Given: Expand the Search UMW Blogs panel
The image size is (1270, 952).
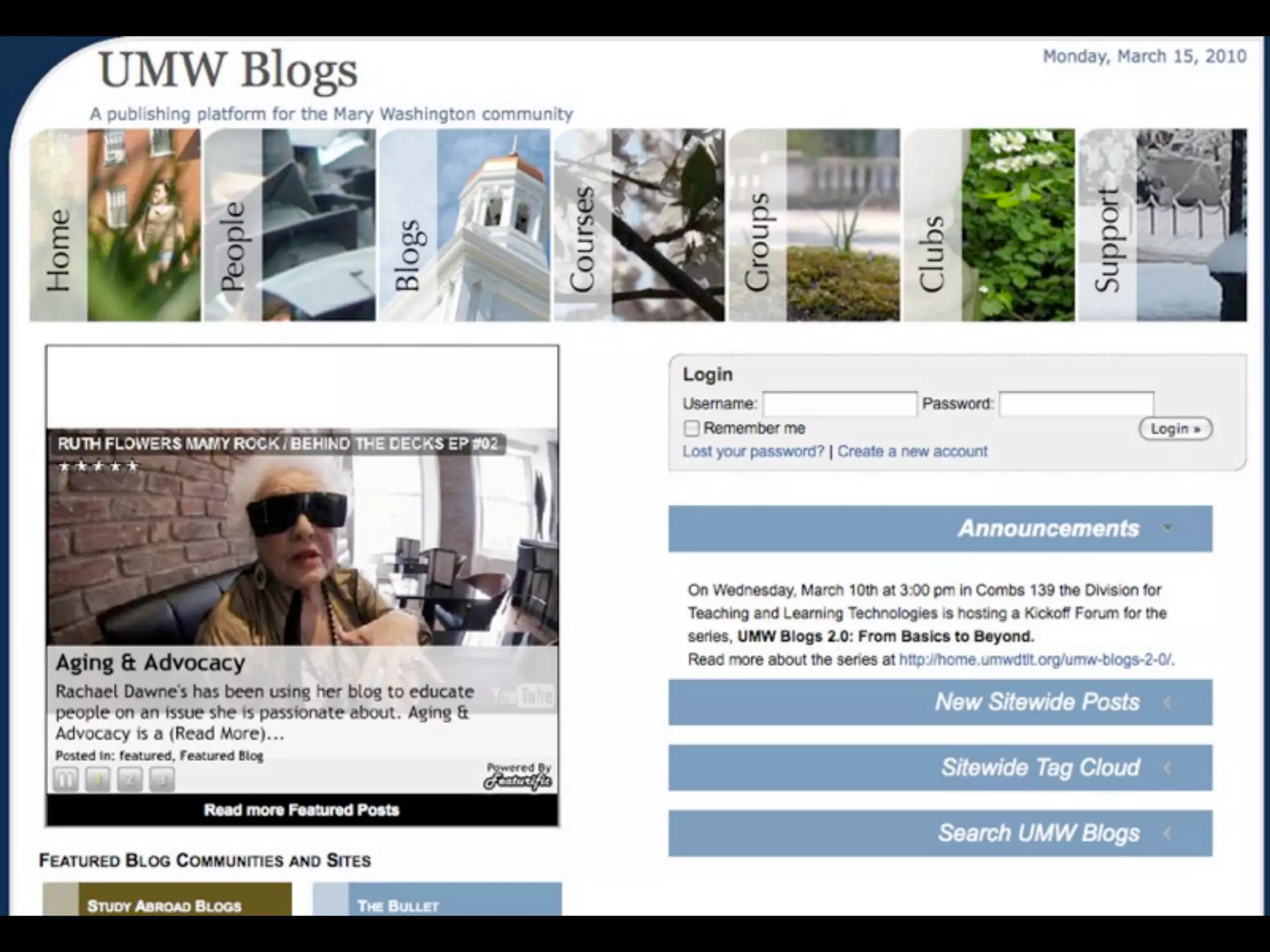Looking at the screenshot, I should (1168, 833).
